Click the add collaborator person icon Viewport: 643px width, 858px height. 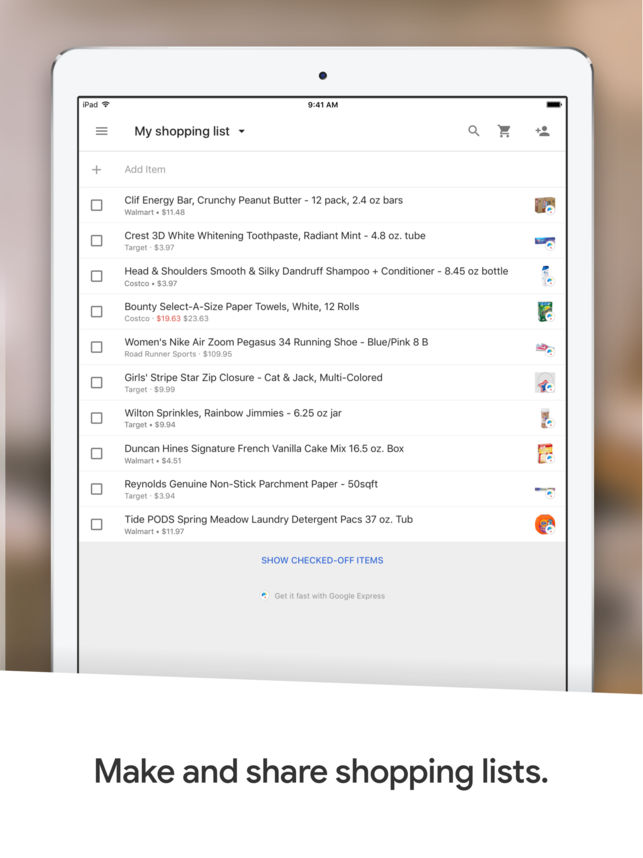coord(542,131)
